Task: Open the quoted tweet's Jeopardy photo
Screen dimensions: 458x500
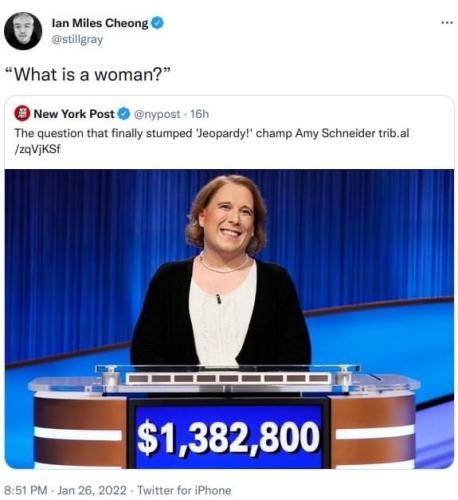Action: (x=229, y=319)
